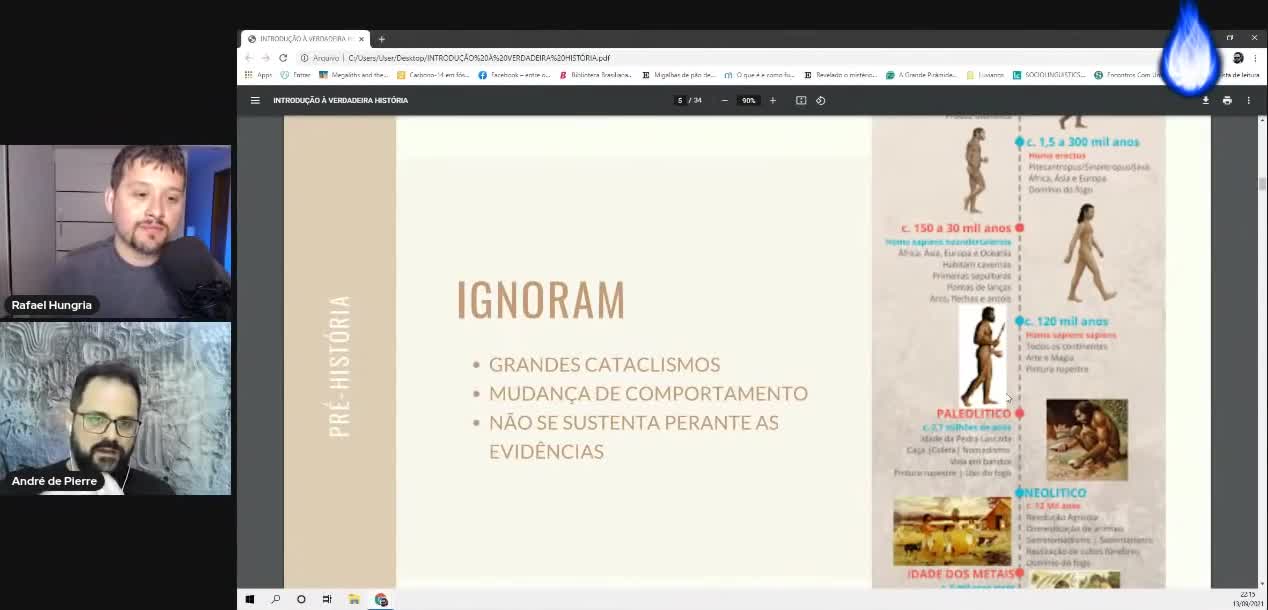Open the Apps bookmarks shortcut
The width and height of the screenshot is (1268, 610).
[x=258, y=75]
